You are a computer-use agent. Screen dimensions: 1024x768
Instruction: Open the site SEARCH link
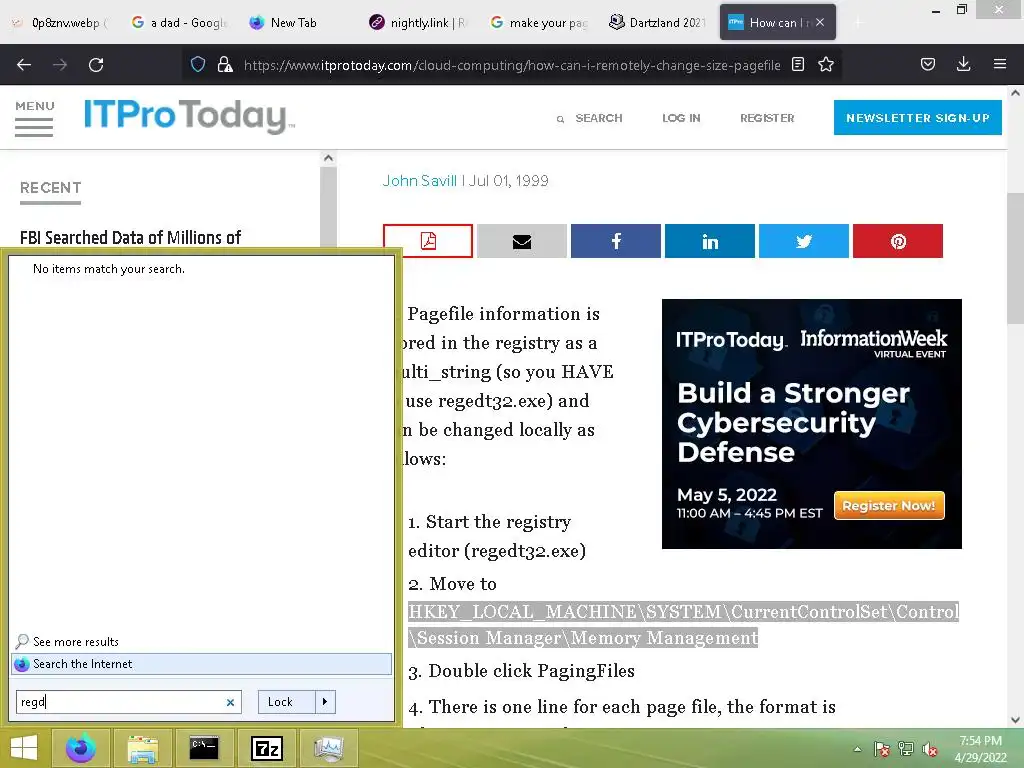(590, 118)
